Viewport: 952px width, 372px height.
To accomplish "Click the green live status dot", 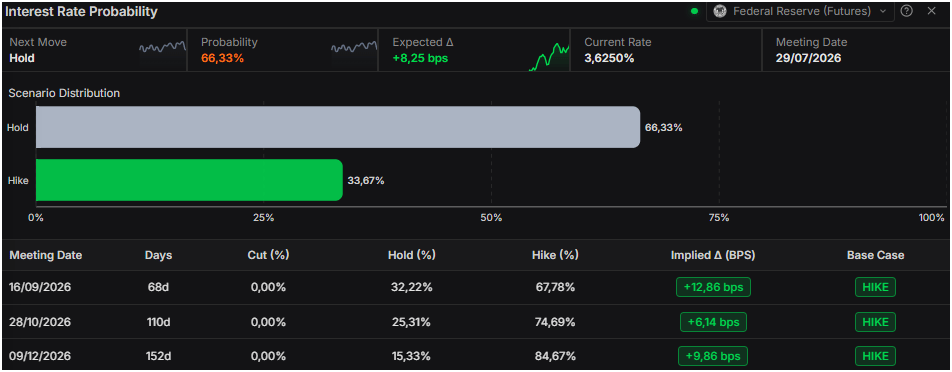I will point(695,11).
